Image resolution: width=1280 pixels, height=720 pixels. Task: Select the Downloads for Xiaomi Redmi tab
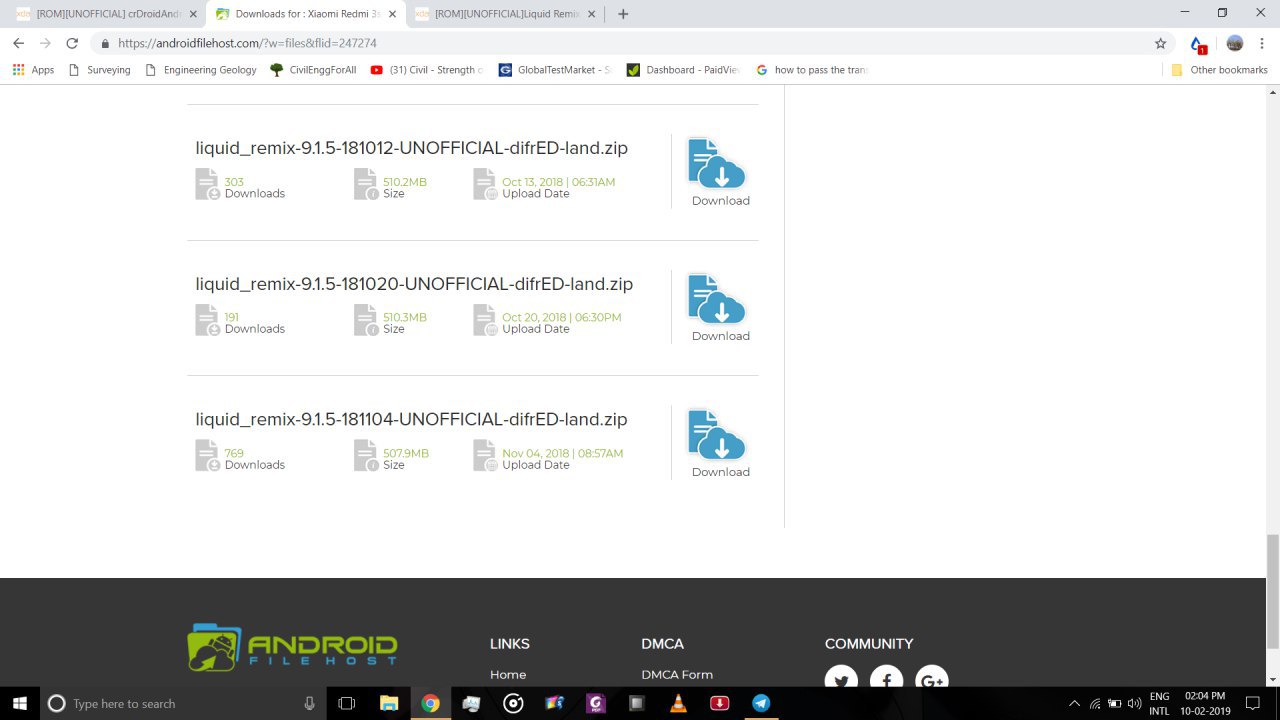[x=305, y=14]
